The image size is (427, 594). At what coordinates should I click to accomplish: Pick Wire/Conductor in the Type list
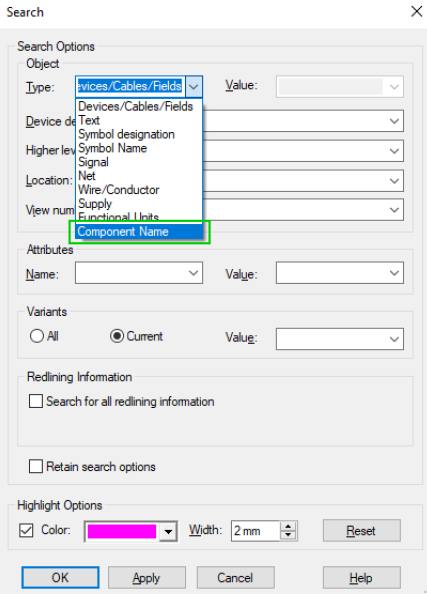coord(119,189)
